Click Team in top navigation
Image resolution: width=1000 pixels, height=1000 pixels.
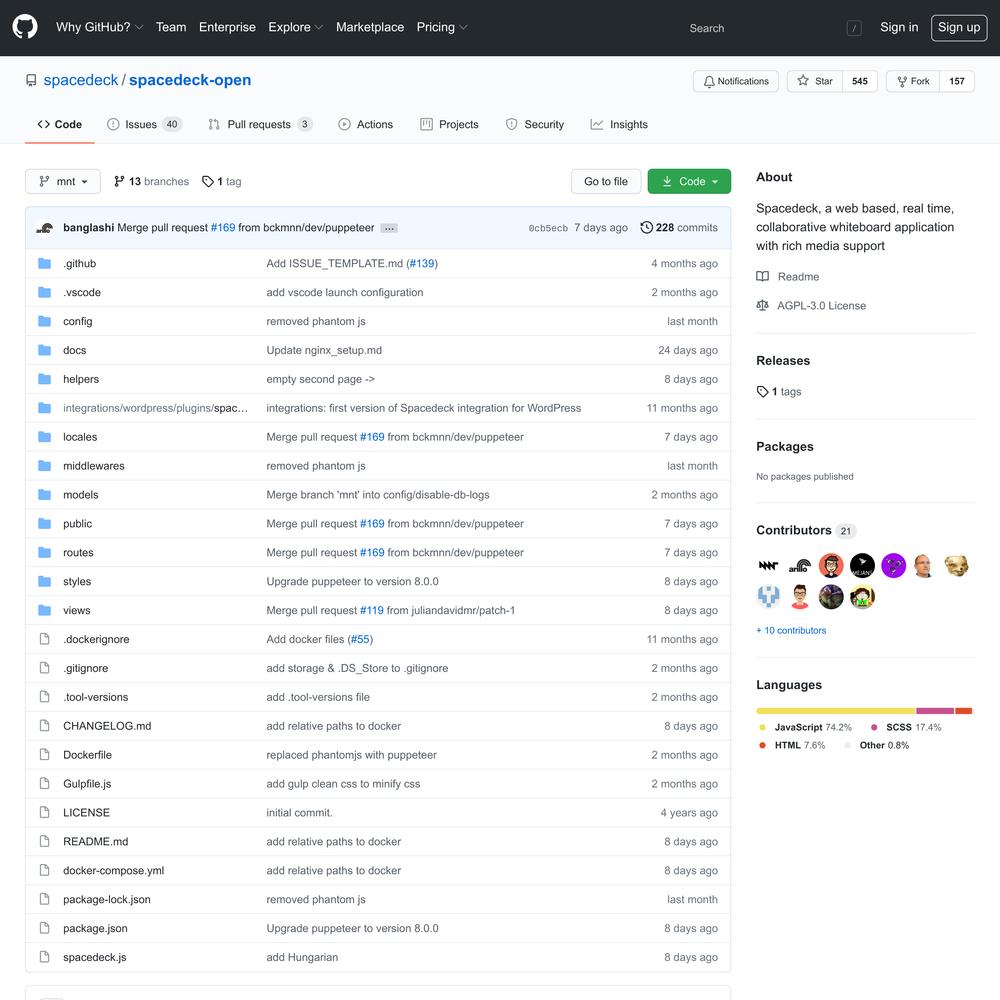[x=171, y=27]
